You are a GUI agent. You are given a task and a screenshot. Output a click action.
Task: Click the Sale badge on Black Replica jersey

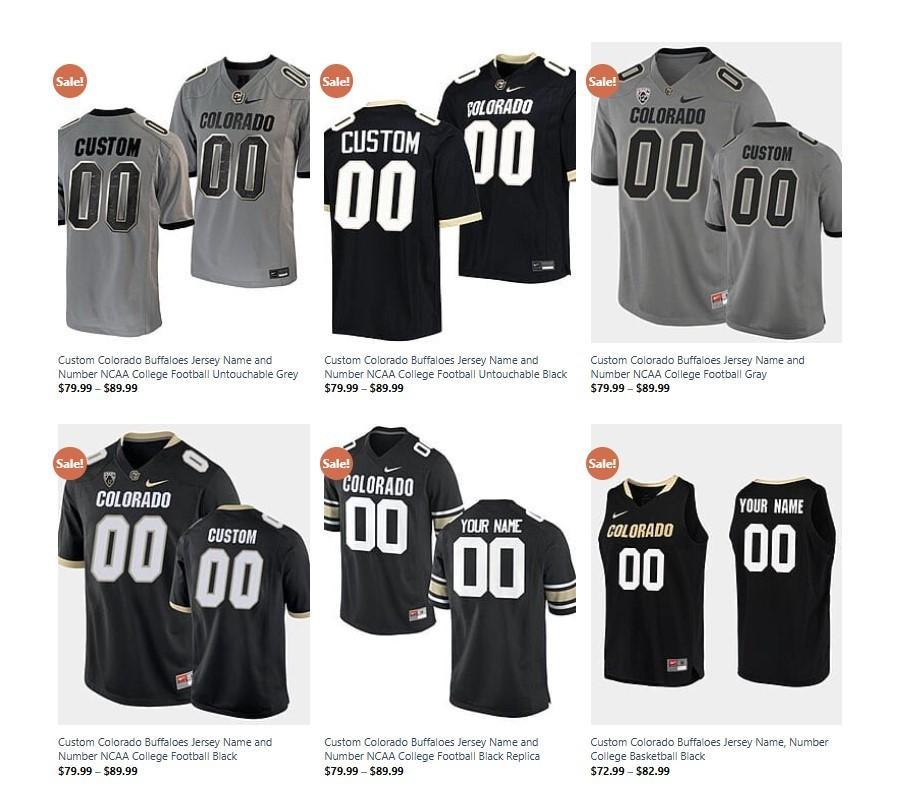click(336, 464)
